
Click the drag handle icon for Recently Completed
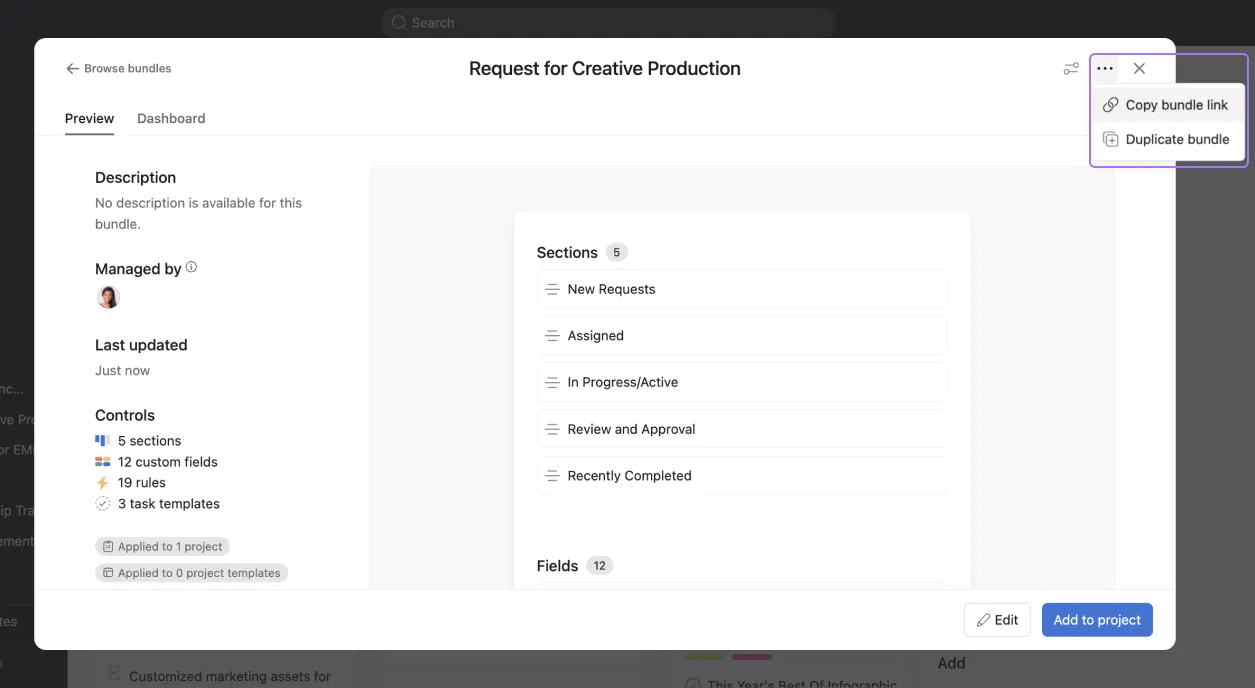[551, 476]
